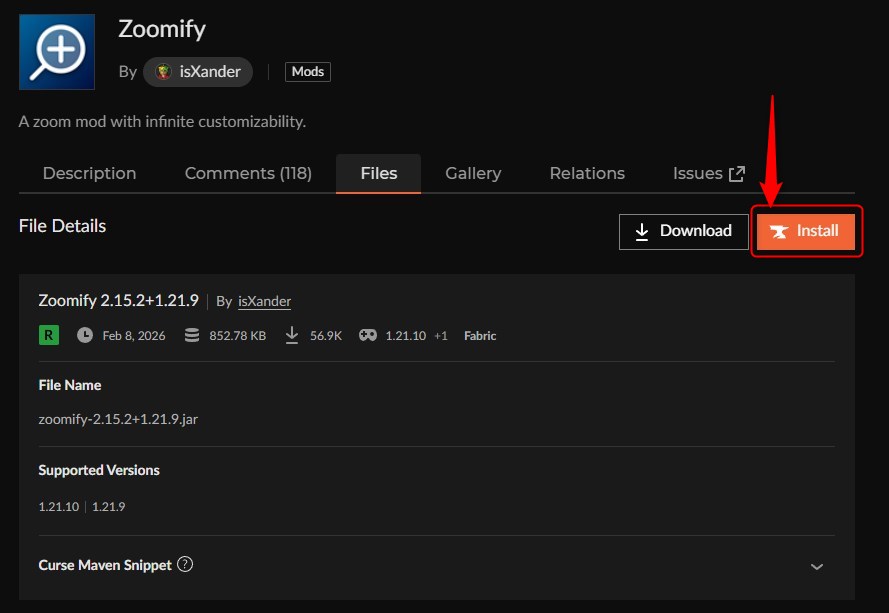Click the green R release channel icon
This screenshot has height=613, width=889.
tap(48, 334)
